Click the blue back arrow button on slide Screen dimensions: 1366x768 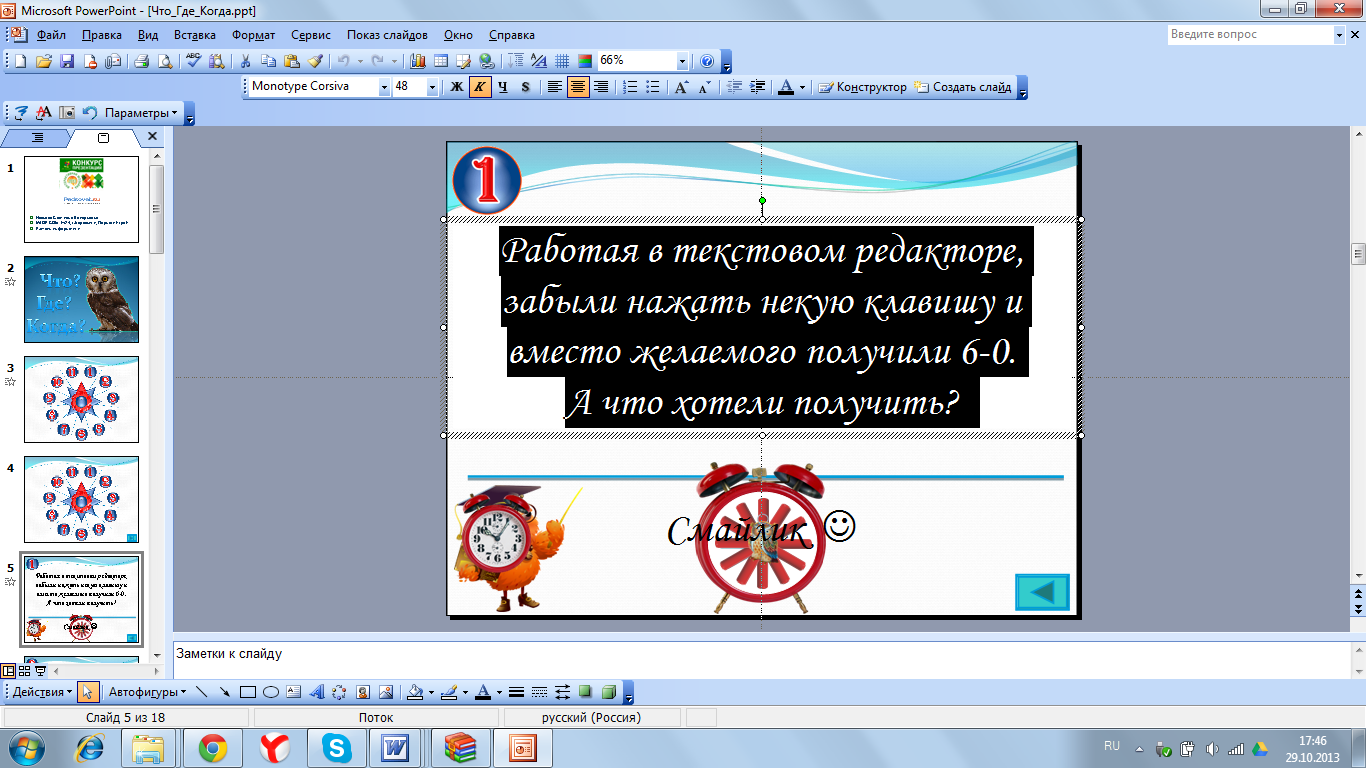click(x=1042, y=592)
